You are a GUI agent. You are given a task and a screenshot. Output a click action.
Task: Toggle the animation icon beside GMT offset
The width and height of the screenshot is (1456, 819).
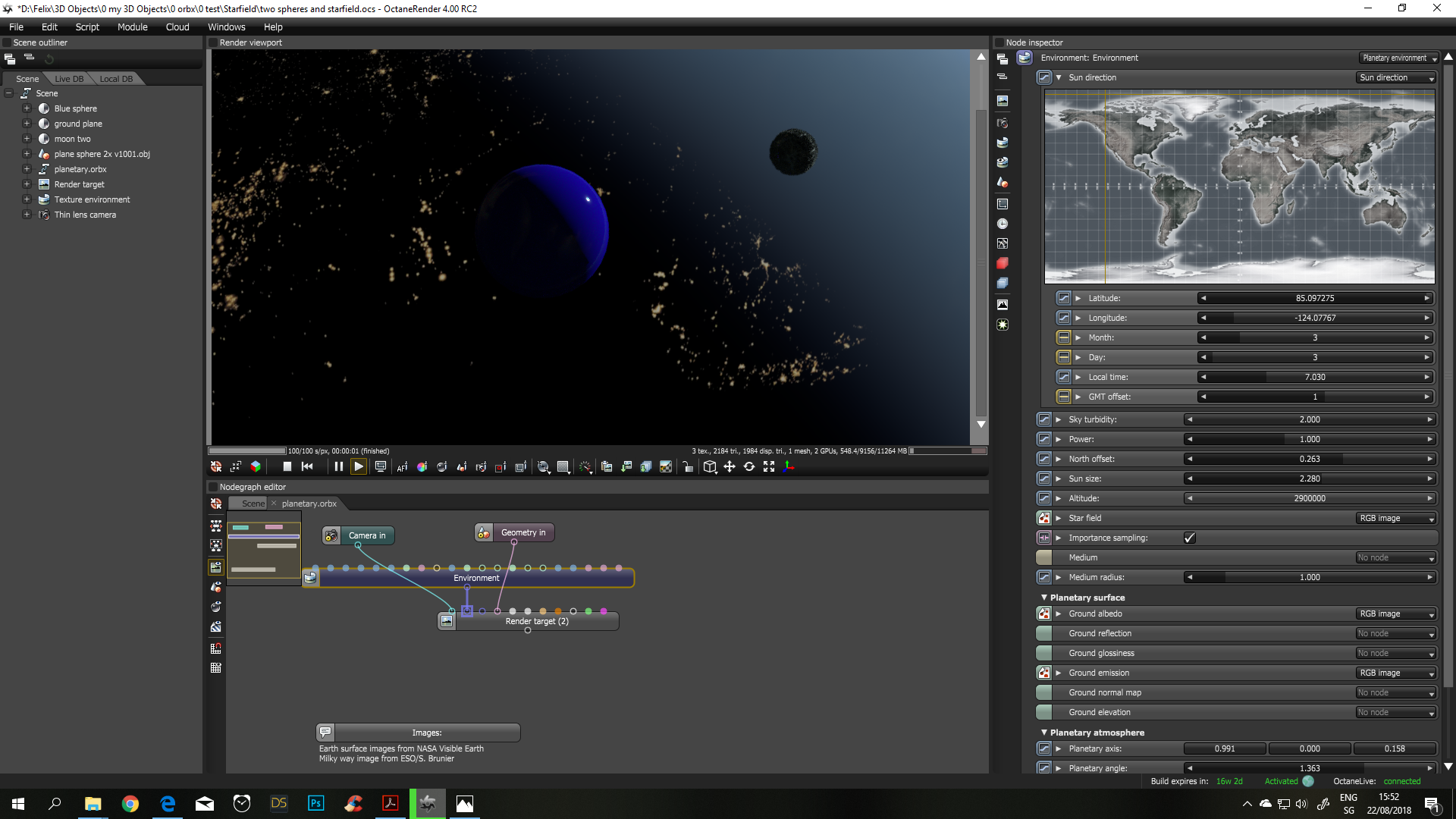click(1063, 397)
